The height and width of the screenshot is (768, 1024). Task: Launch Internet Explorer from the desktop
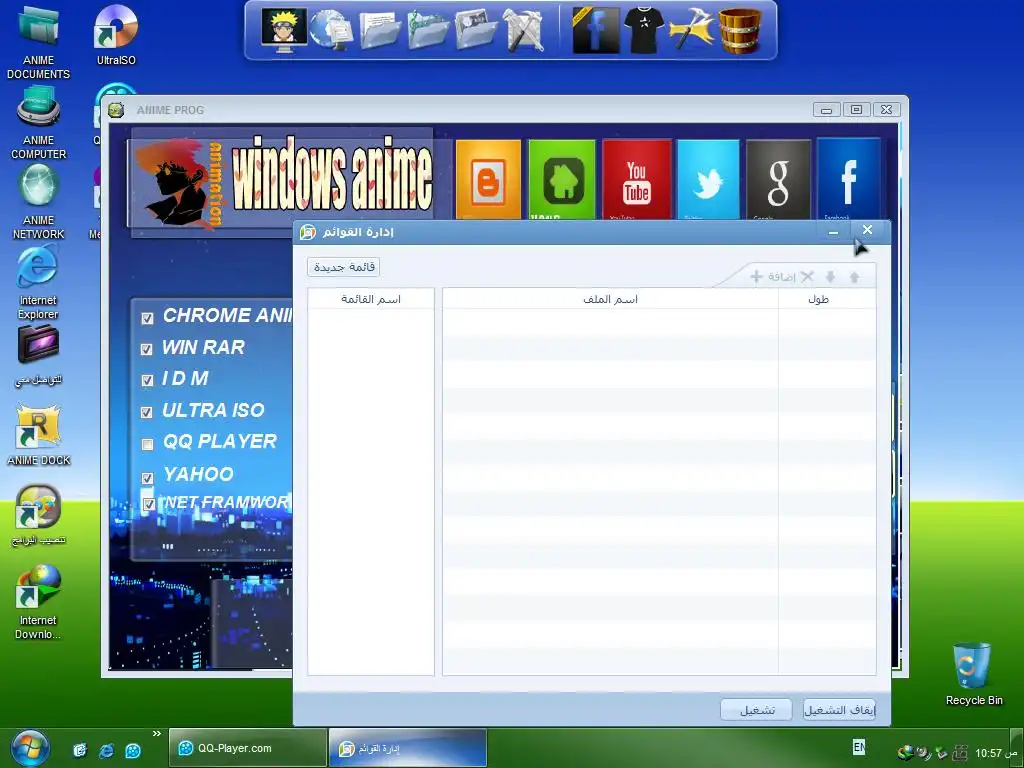pos(38,281)
